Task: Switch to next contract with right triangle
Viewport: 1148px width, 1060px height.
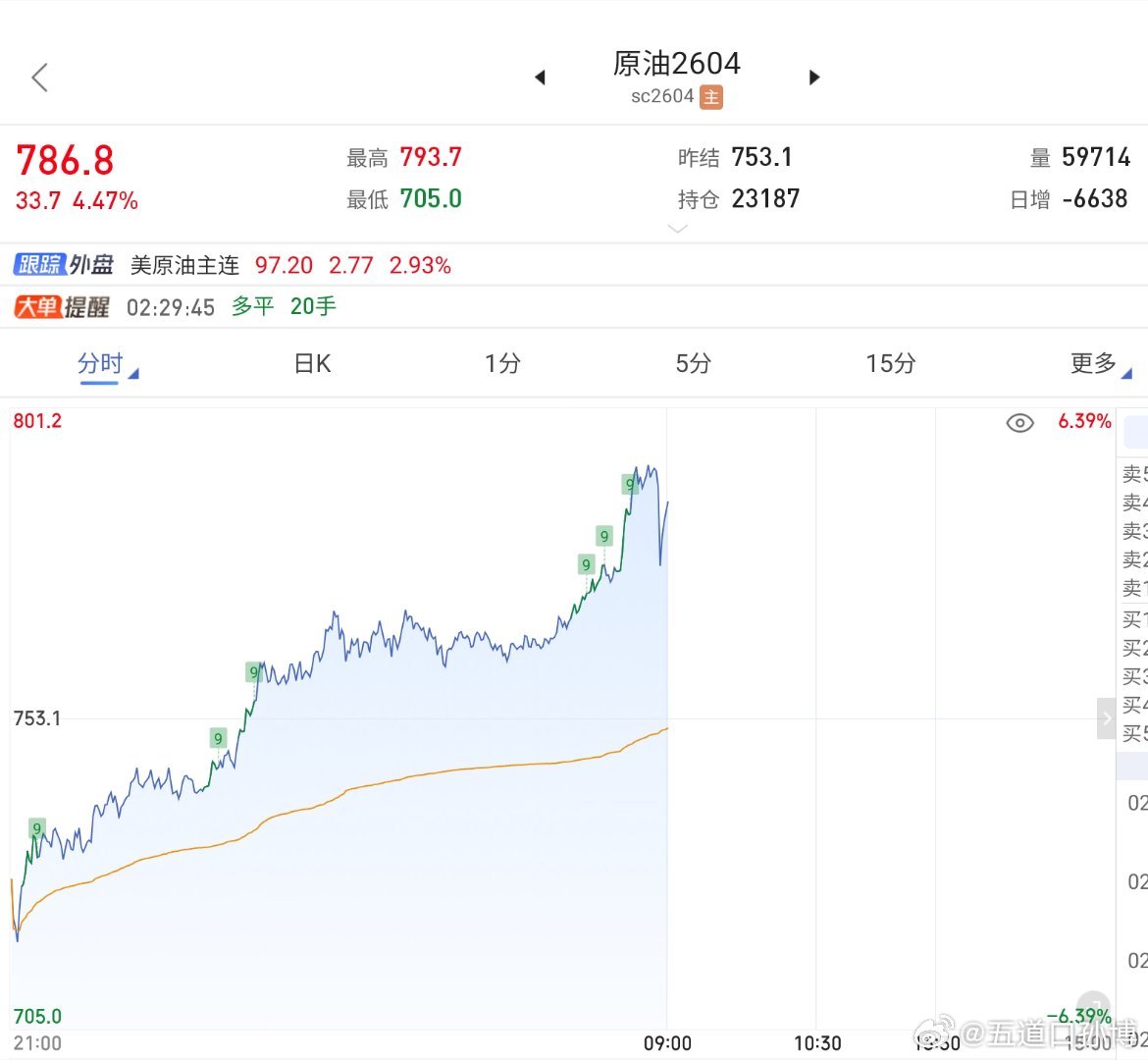Action: pos(813,78)
